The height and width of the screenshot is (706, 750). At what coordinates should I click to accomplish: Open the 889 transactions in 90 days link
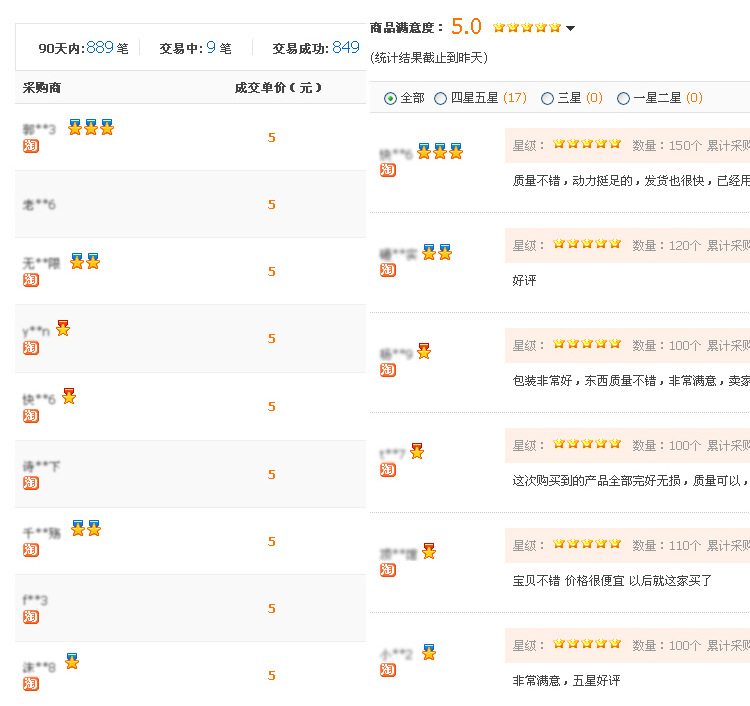tap(100, 47)
